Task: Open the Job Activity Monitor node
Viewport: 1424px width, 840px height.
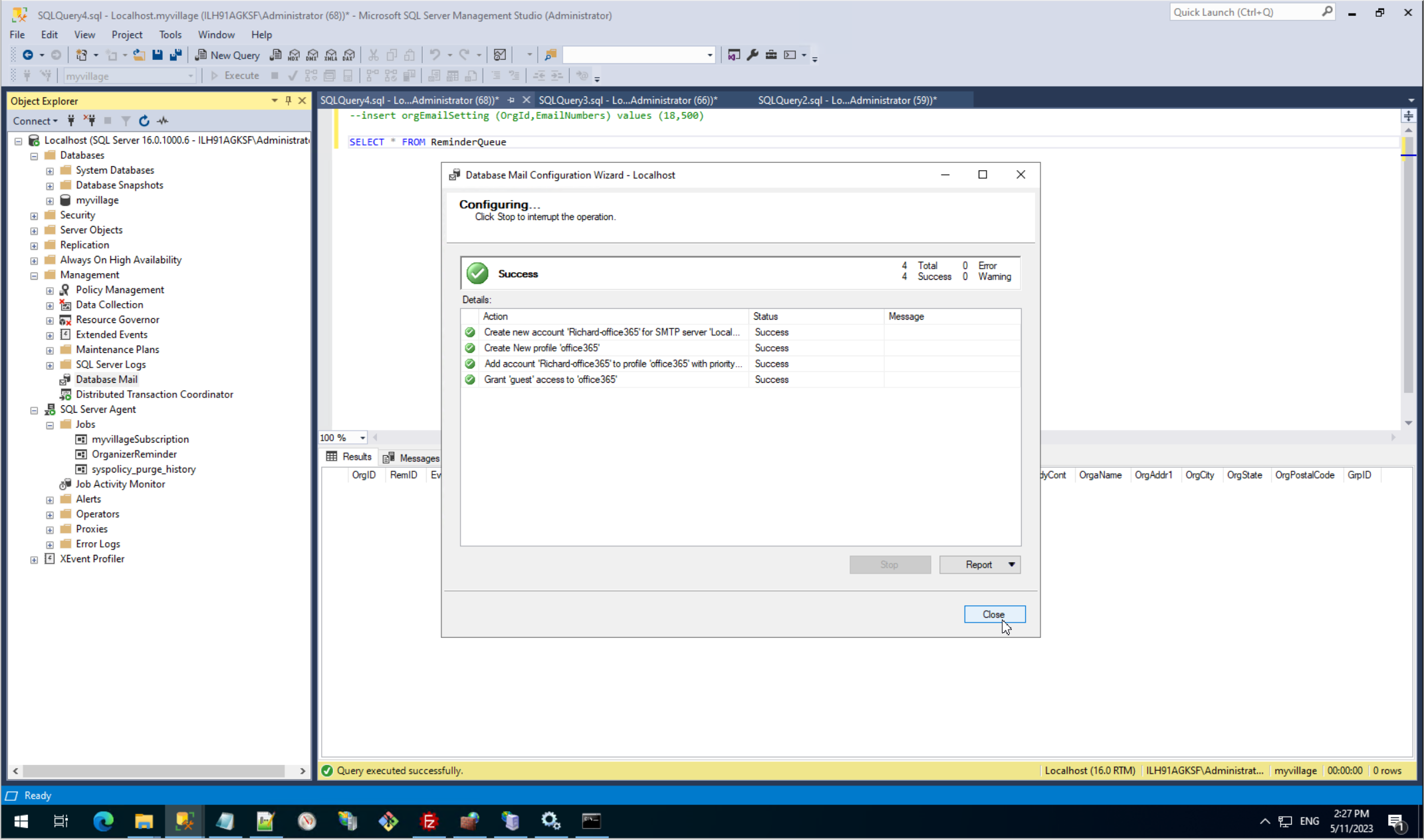Action: [120, 484]
